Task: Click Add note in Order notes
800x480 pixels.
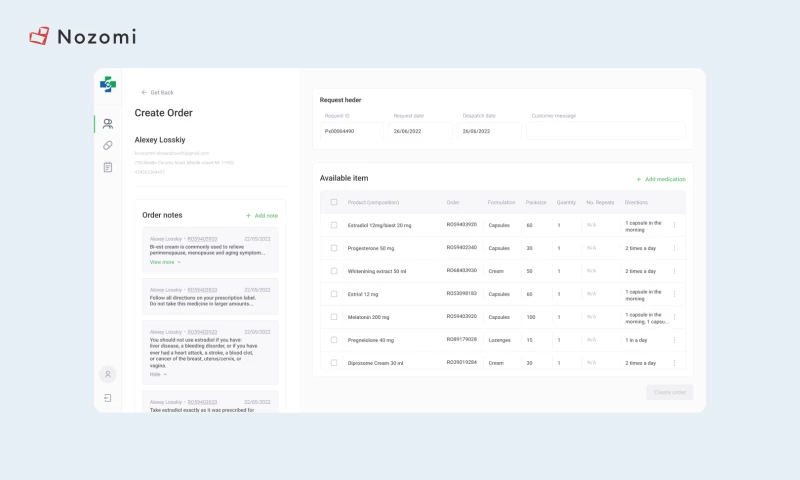Action: coord(262,216)
